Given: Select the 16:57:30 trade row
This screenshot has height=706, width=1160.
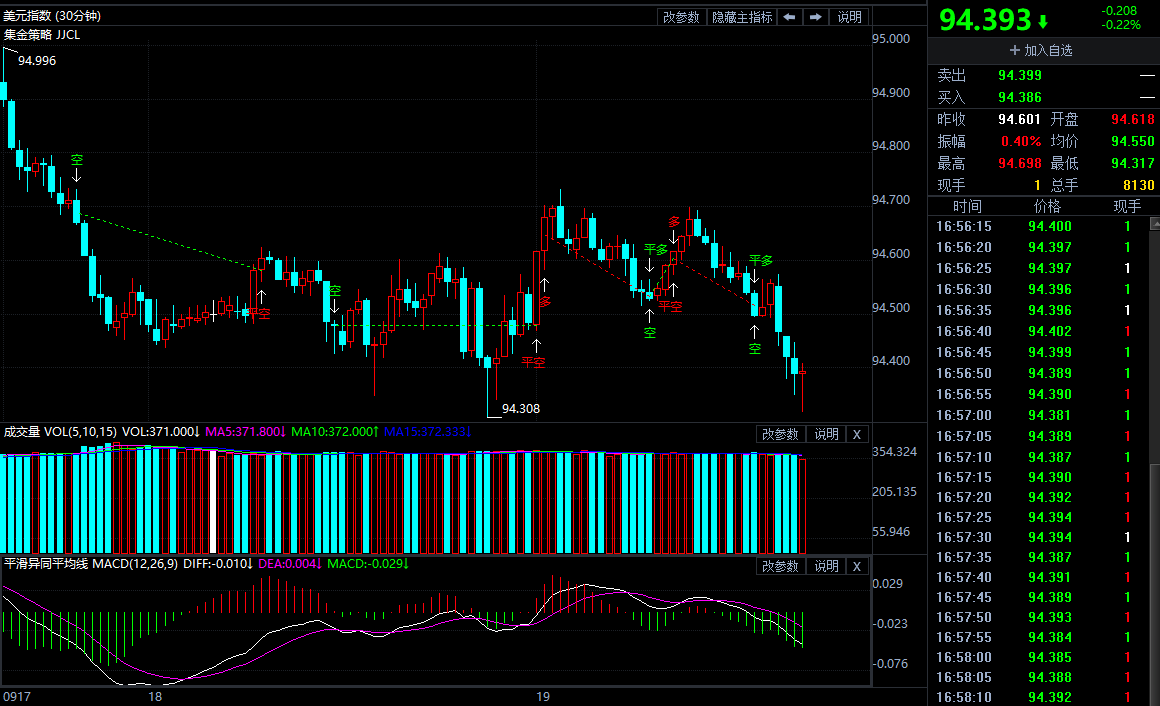Looking at the screenshot, I should tap(1039, 537).
